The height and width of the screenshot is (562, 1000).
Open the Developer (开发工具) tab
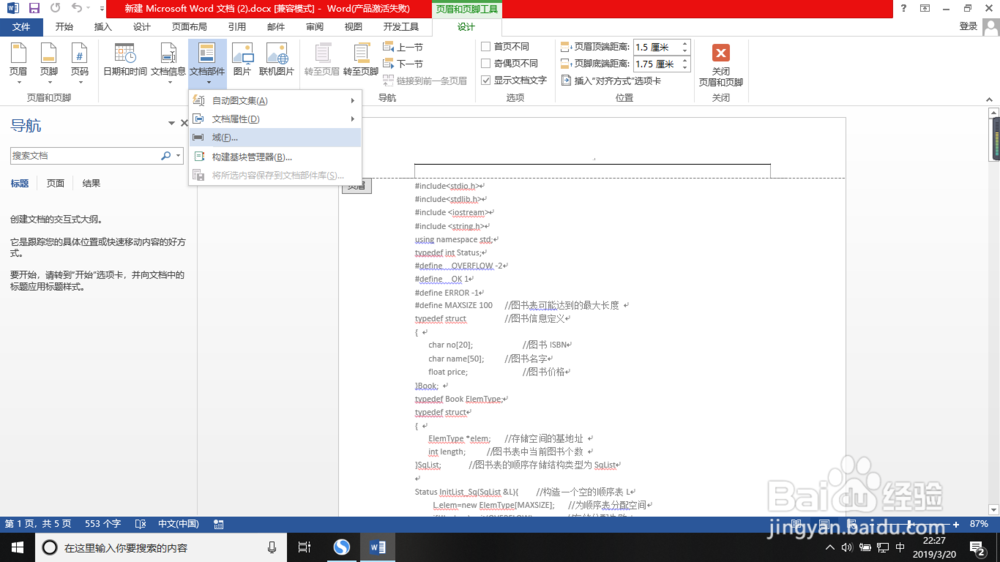click(x=401, y=27)
